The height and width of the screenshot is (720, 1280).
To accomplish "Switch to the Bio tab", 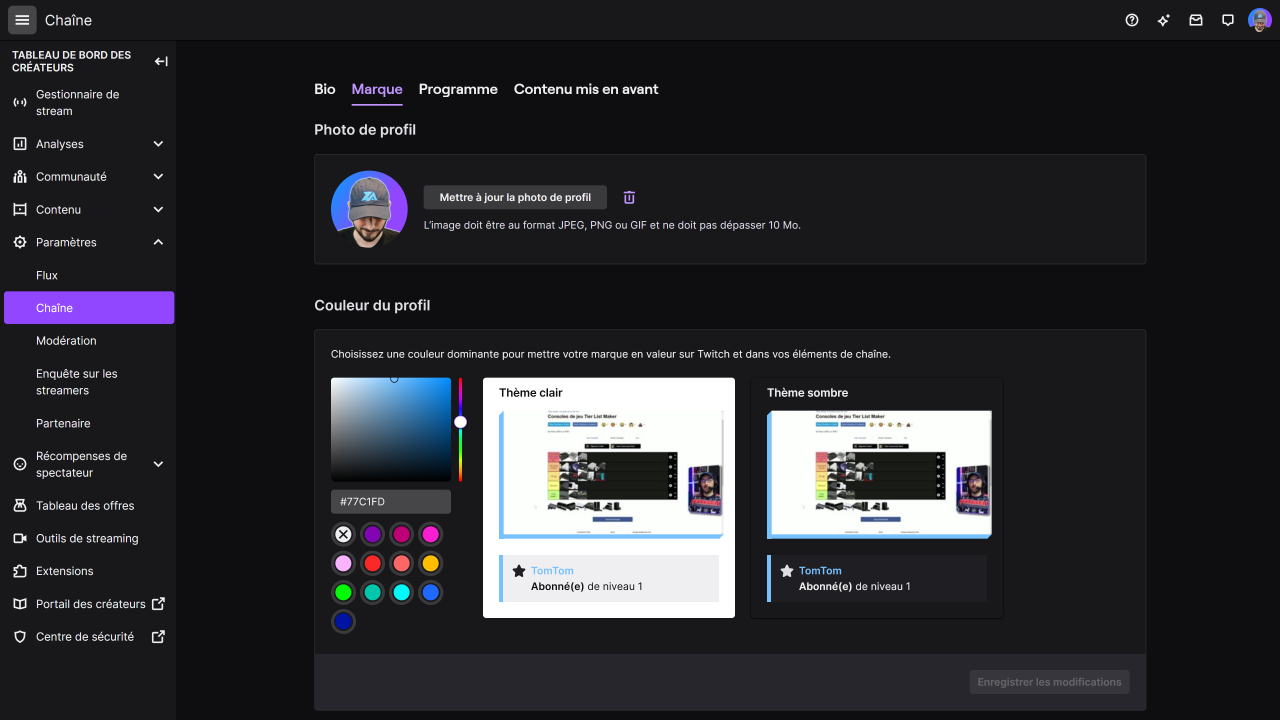I will 325,89.
